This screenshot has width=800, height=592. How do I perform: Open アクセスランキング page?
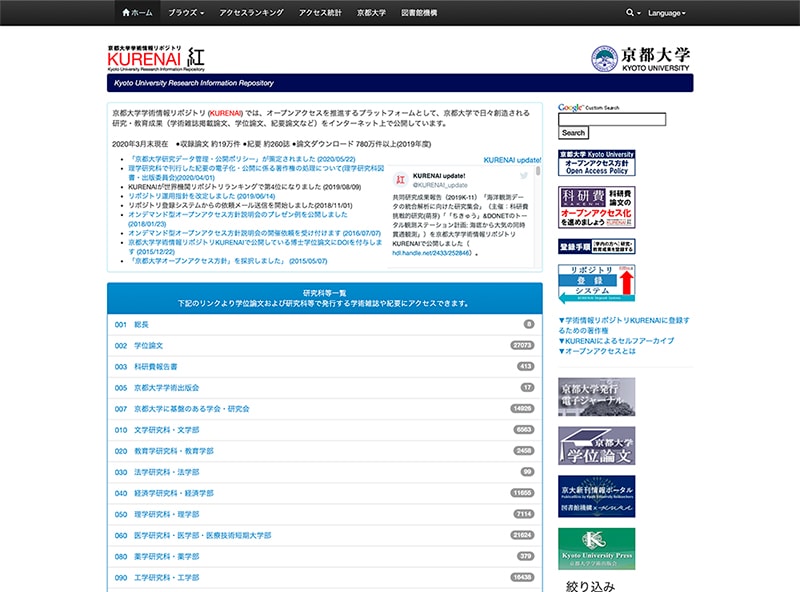pos(251,13)
